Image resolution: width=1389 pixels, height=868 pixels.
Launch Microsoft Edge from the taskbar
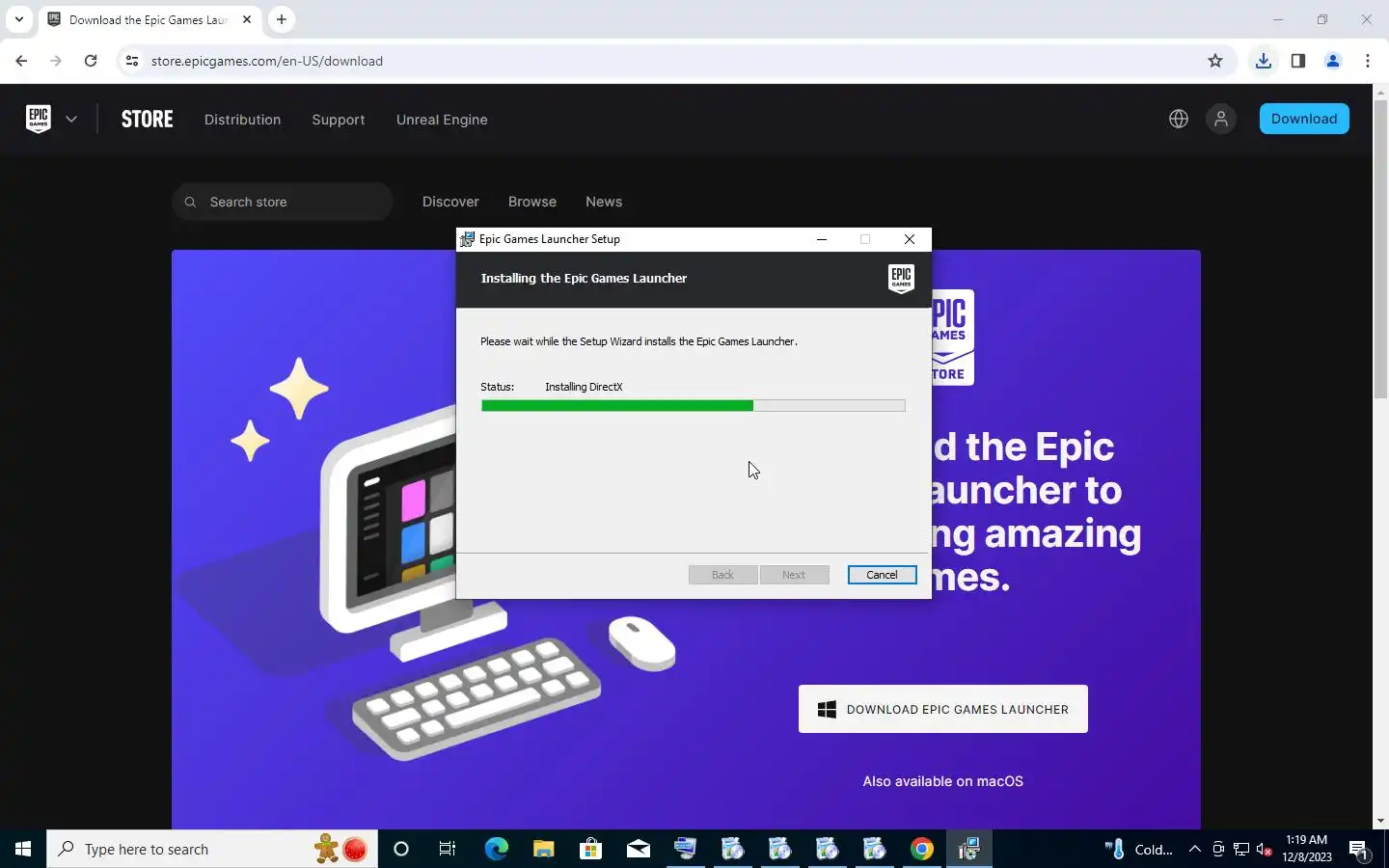[496, 849]
